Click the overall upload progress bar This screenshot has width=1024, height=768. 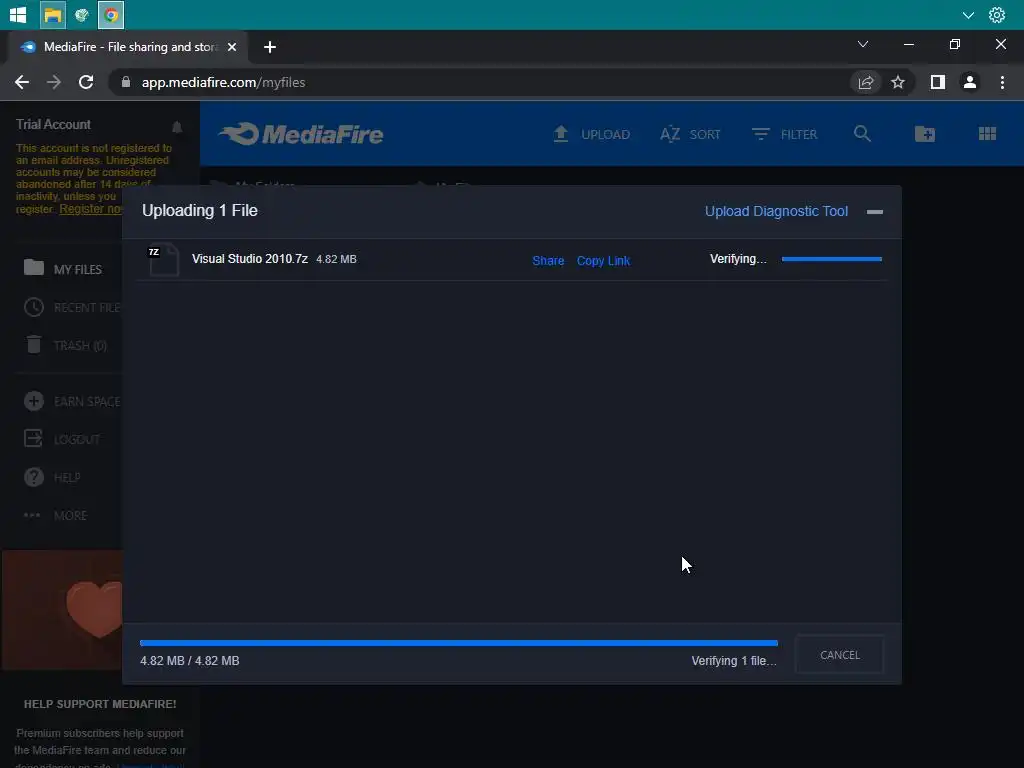pyautogui.click(x=458, y=643)
